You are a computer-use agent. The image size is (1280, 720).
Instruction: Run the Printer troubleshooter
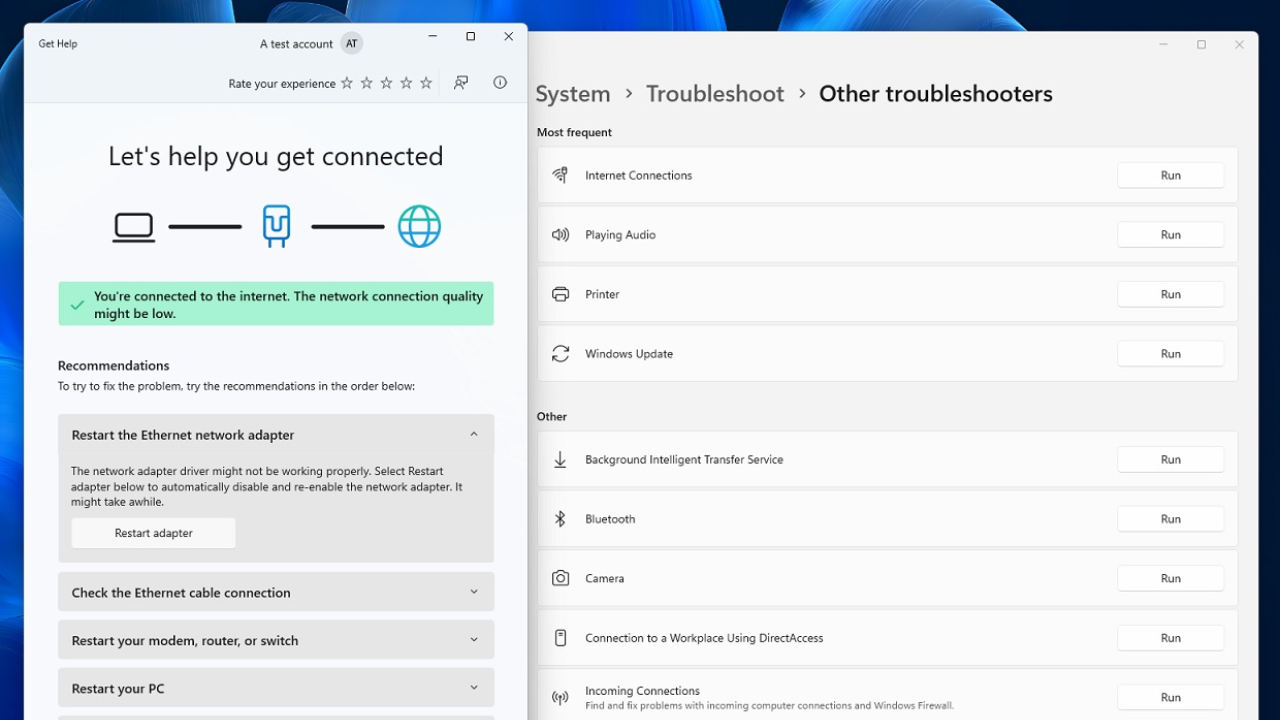click(1170, 294)
